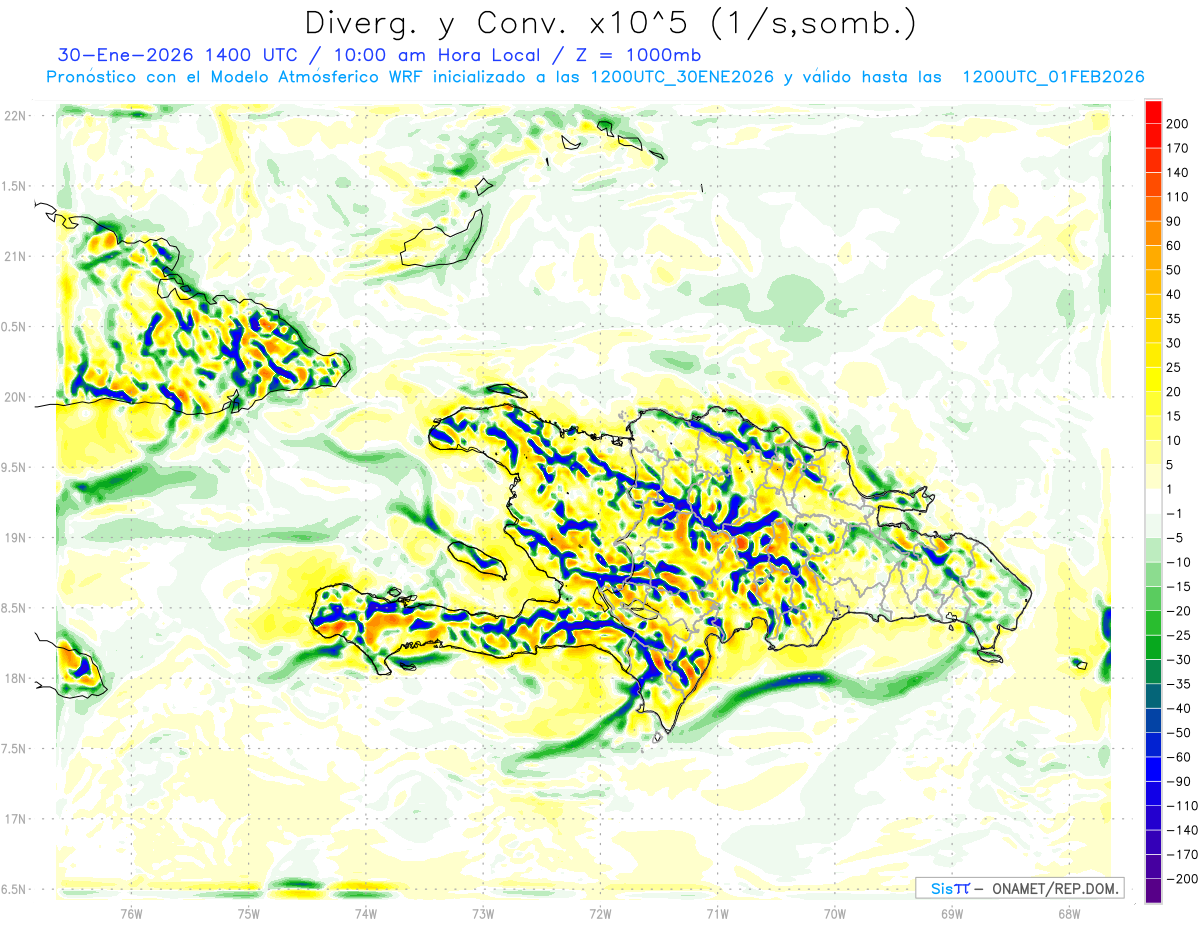The width and height of the screenshot is (1200, 927).
Task: Click the "ONAMET/REP.DOM." credit label
Action: tap(1054, 888)
